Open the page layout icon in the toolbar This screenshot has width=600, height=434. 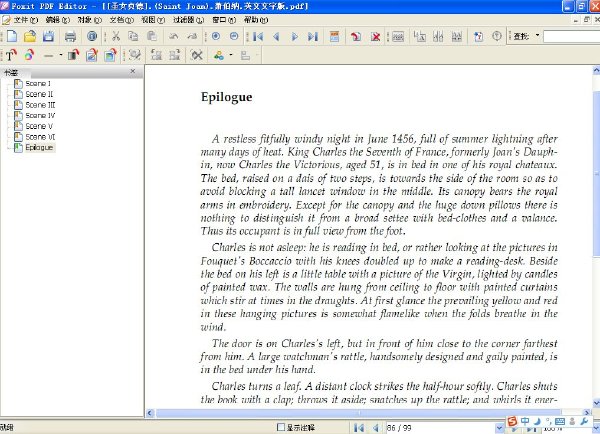[x=334, y=36]
